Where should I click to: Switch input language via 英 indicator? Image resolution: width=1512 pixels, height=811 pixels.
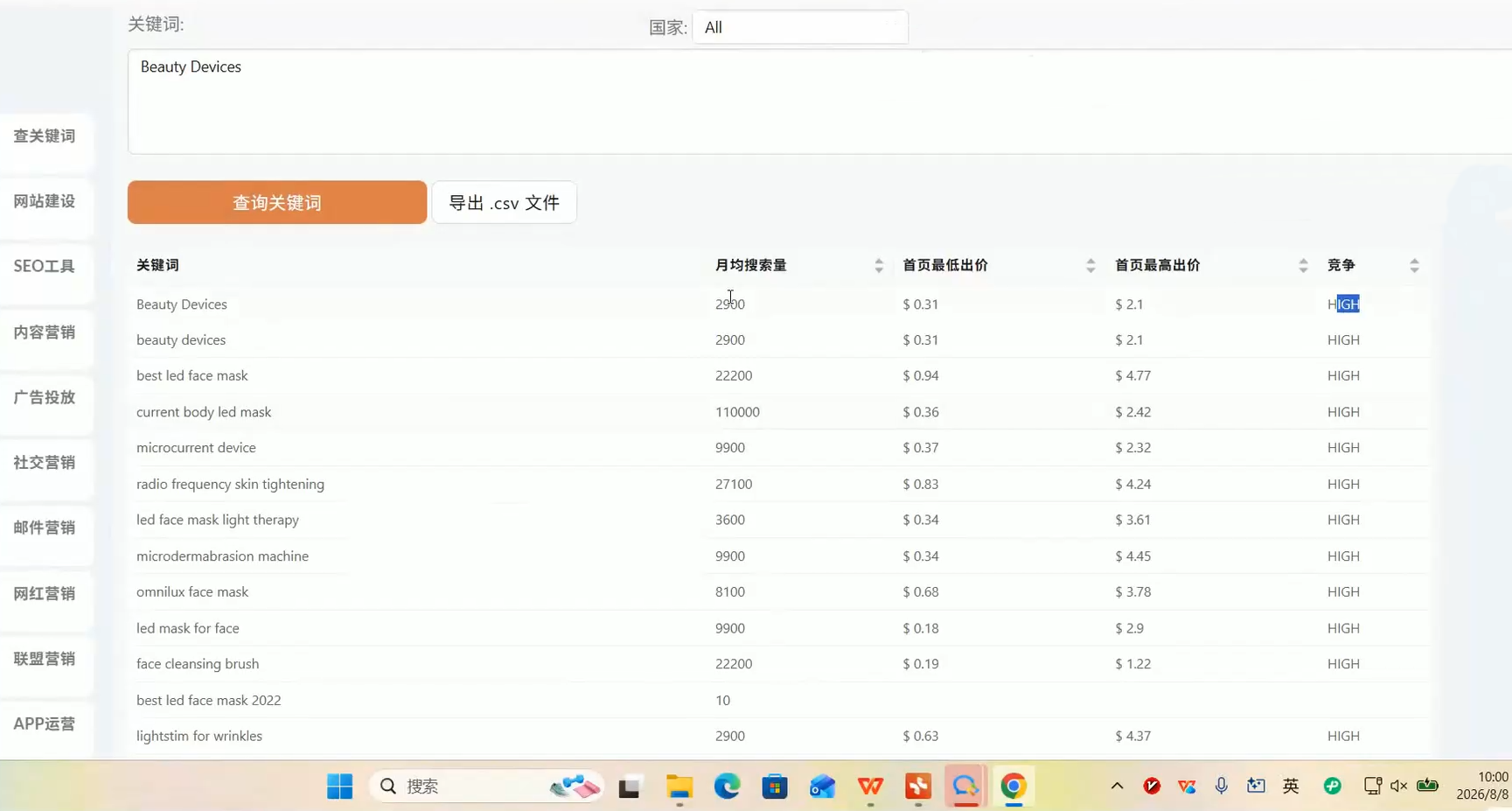pos(1291,786)
